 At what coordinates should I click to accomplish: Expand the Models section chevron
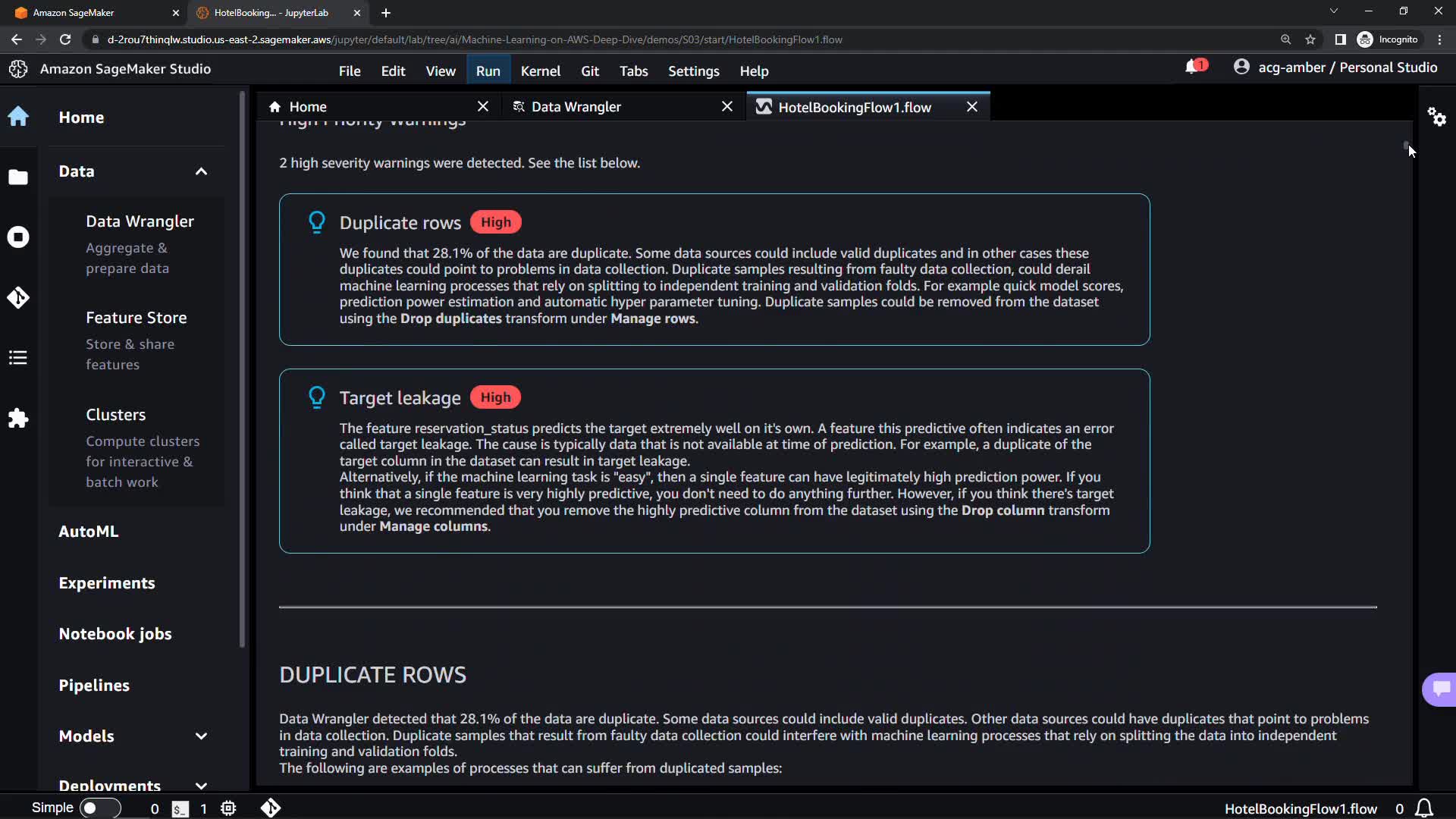[x=201, y=736]
